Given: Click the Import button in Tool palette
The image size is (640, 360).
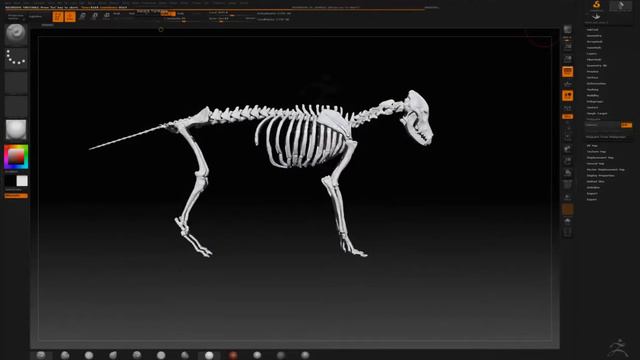Looking at the screenshot, I should [x=592, y=193].
